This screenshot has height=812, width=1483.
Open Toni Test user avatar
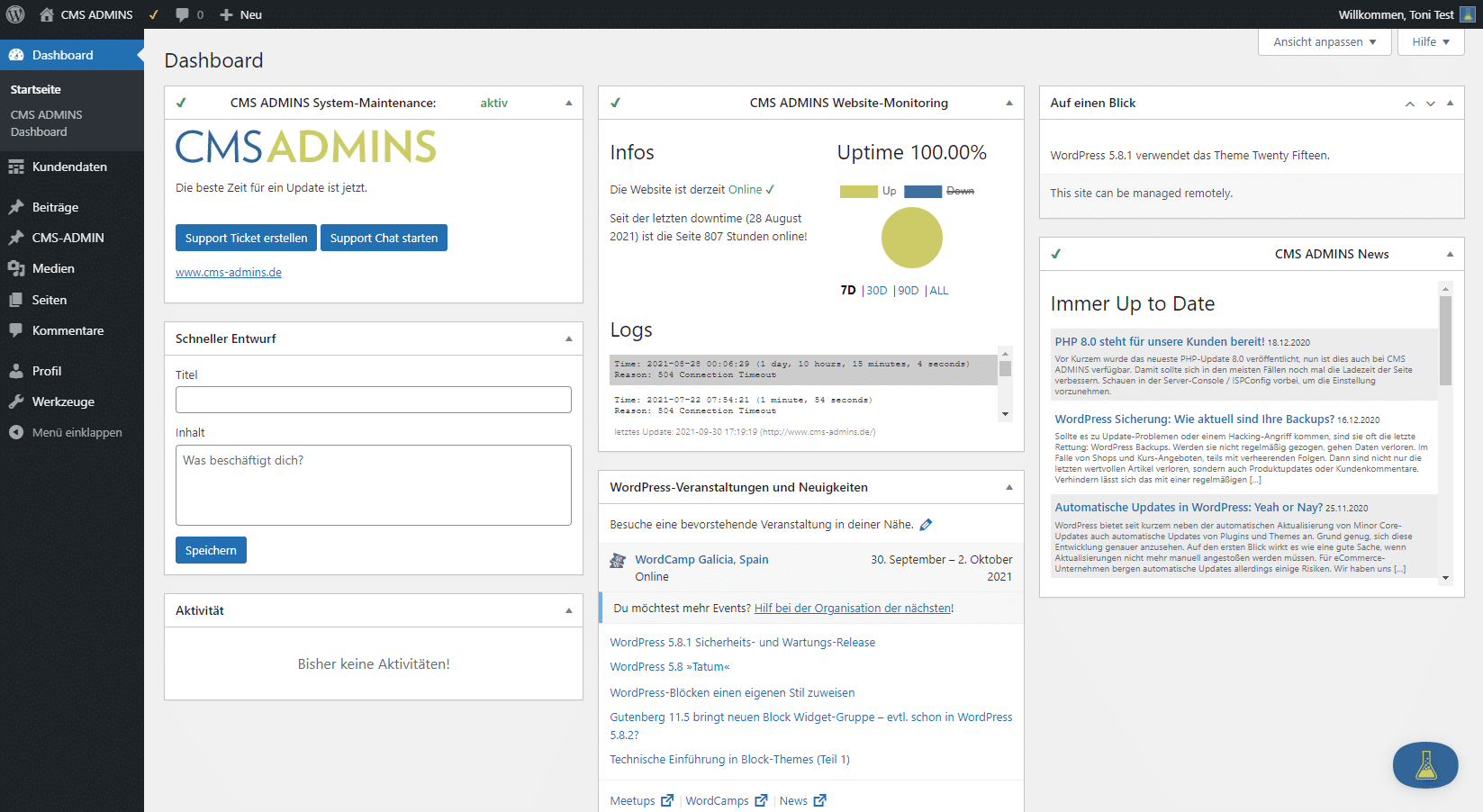1467,14
